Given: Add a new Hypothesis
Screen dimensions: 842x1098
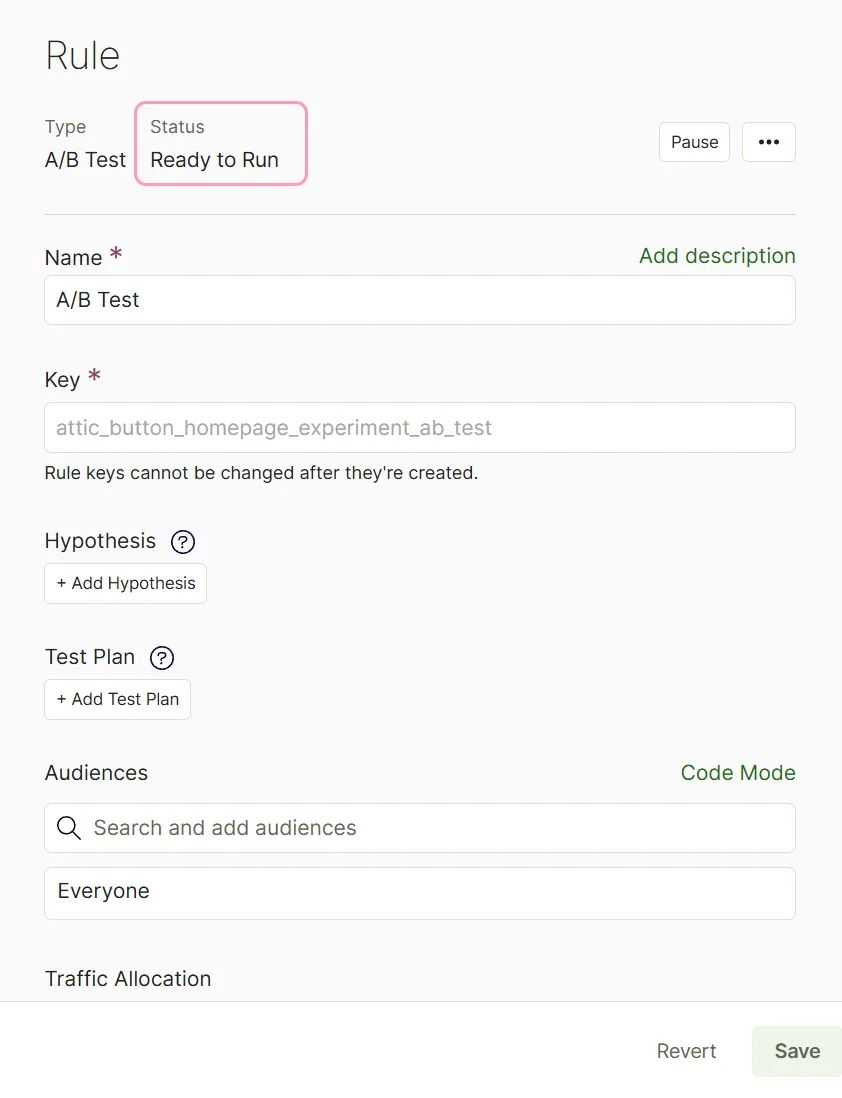Looking at the screenshot, I should 125,583.
